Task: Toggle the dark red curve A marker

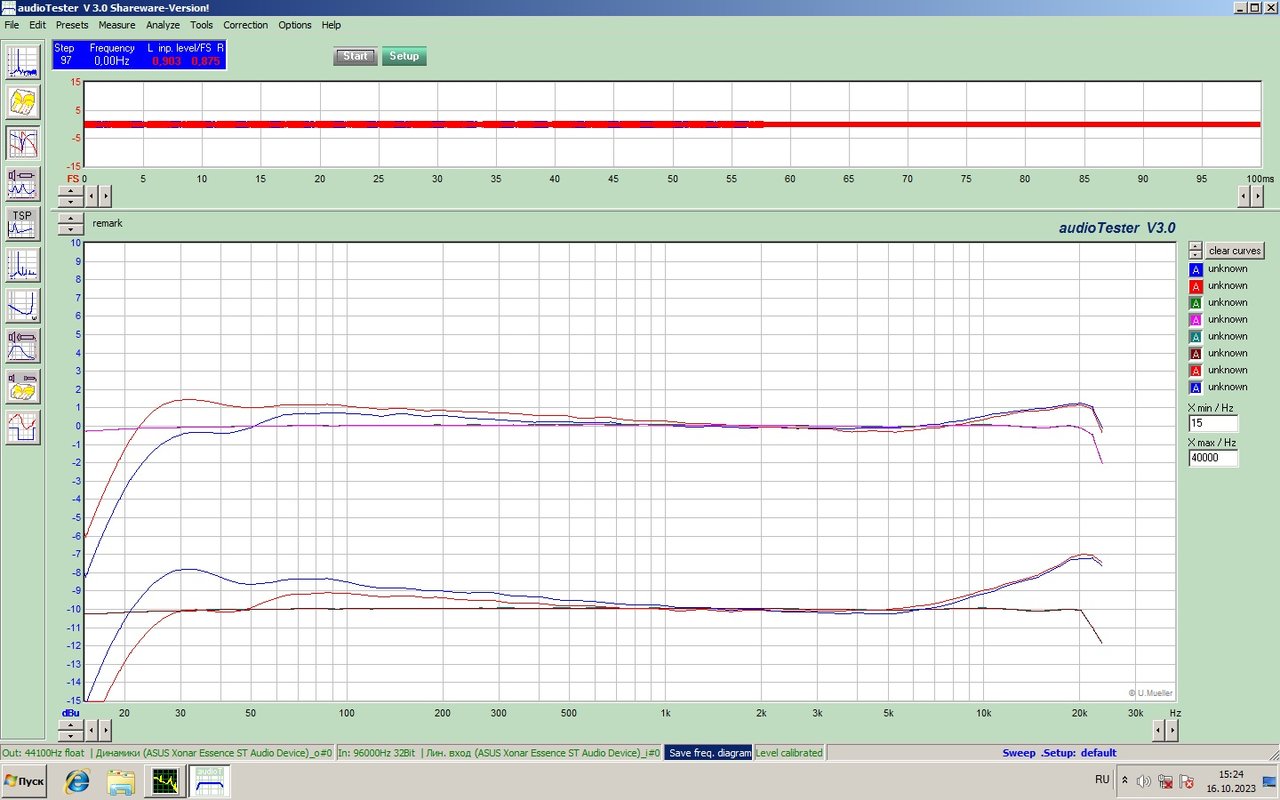Action: point(1195,354)
